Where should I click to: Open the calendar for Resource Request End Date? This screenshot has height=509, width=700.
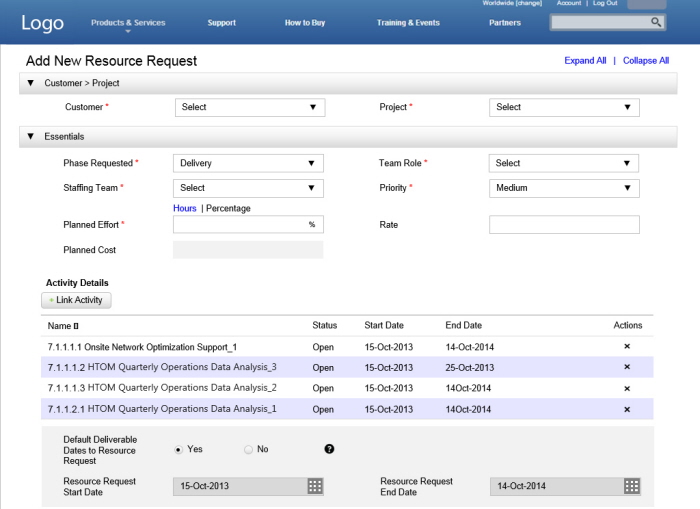coord(632,486)
